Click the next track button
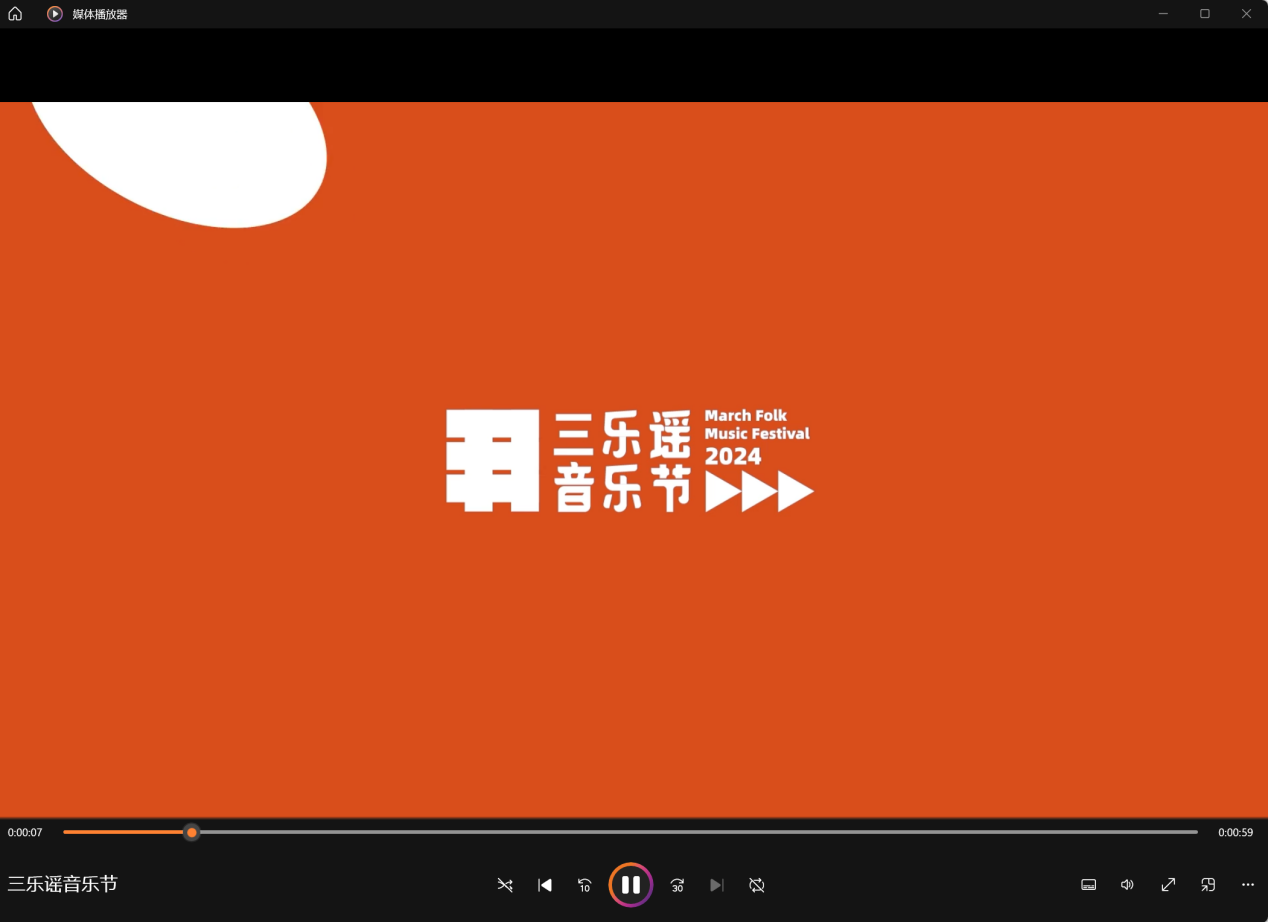 (716, 885)
